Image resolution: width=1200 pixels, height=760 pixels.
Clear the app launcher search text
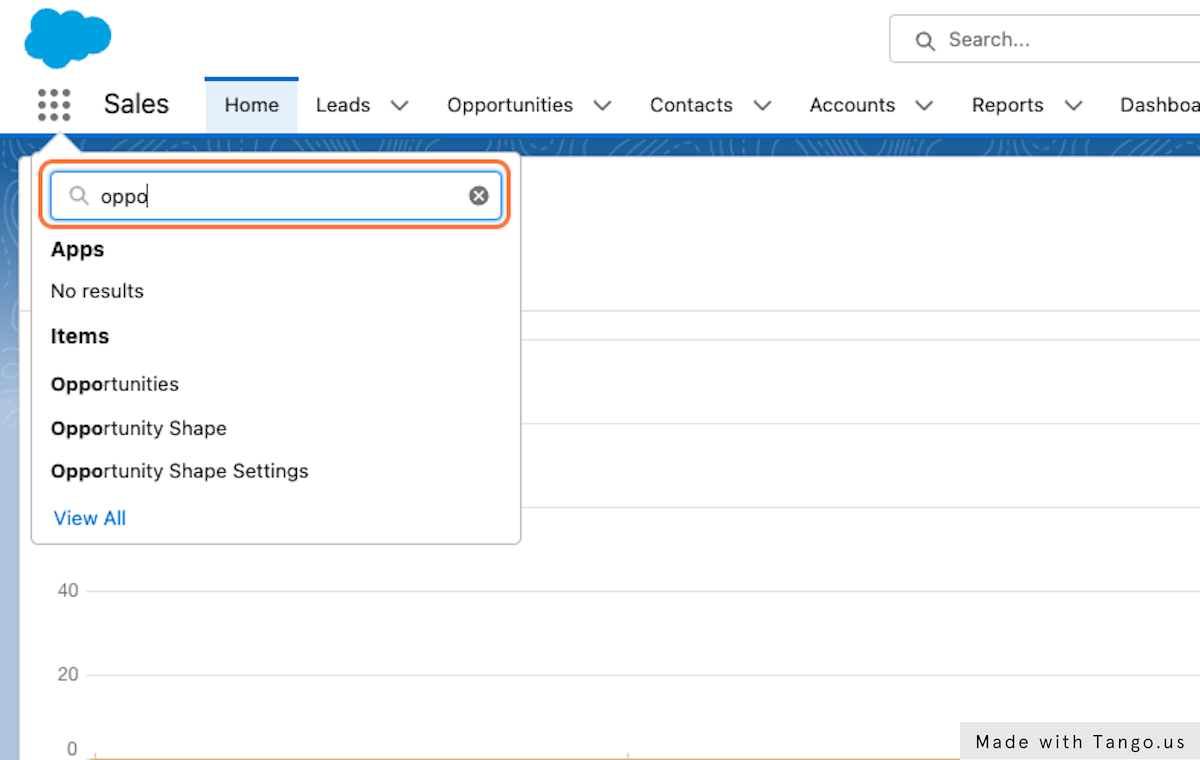pos(479,196)
